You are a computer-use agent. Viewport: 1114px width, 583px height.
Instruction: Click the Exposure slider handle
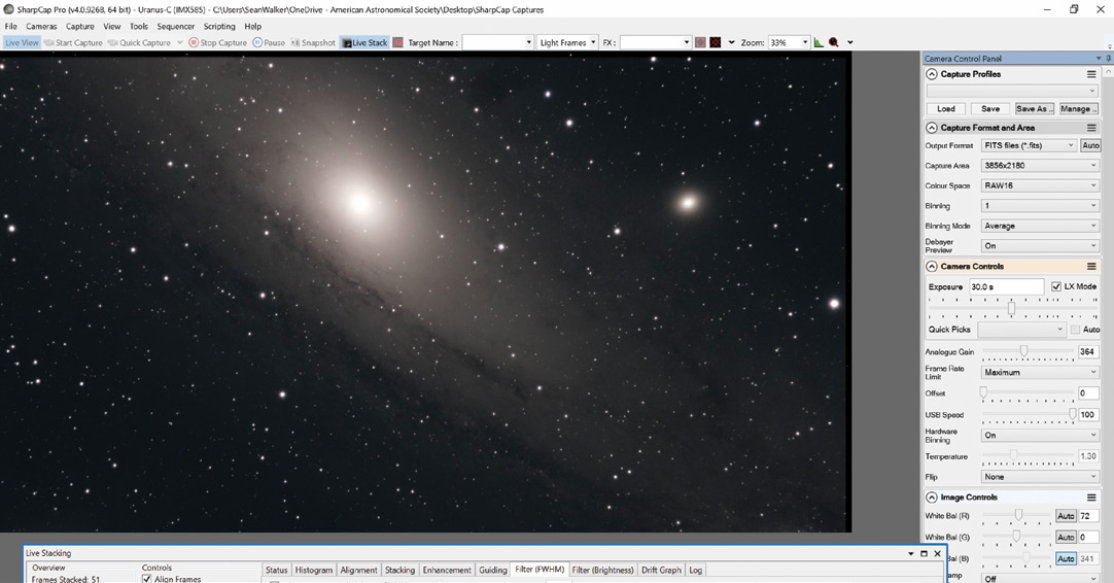point(1012,308)
